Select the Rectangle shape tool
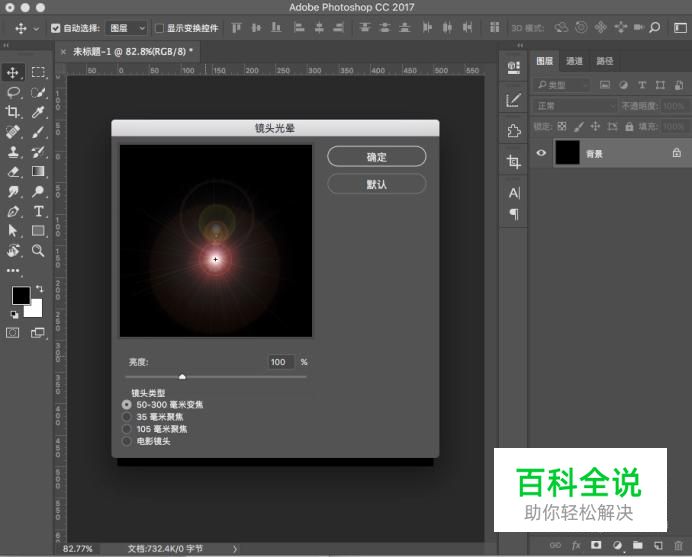 point(38,230)
